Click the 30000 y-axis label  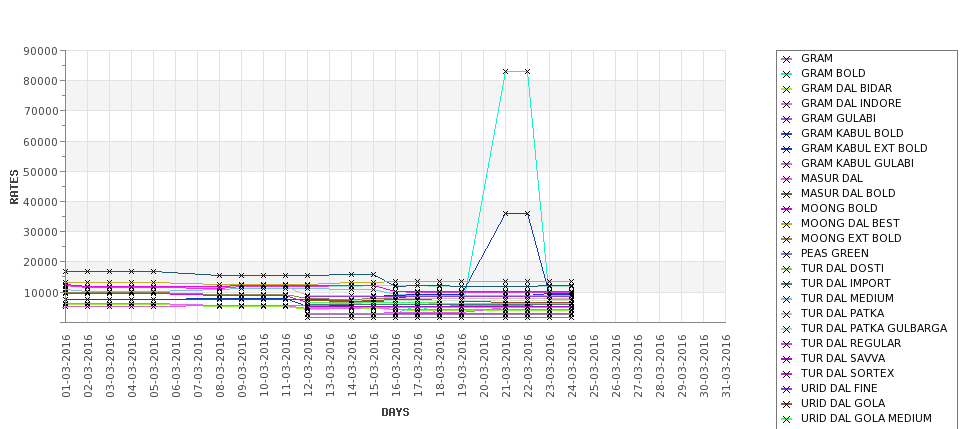pos(40,231)
